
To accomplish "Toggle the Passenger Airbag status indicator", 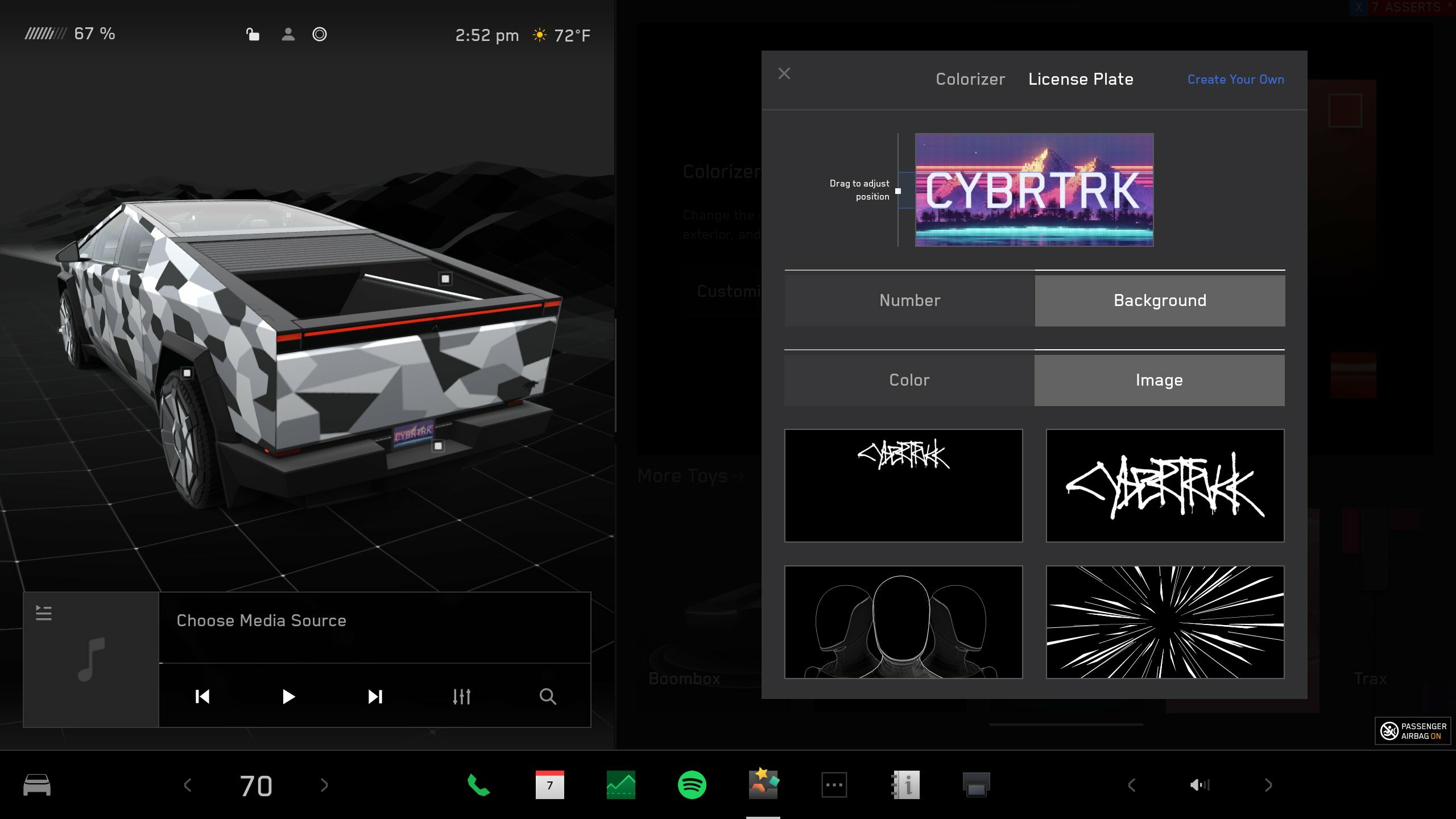I will 1410,731.
